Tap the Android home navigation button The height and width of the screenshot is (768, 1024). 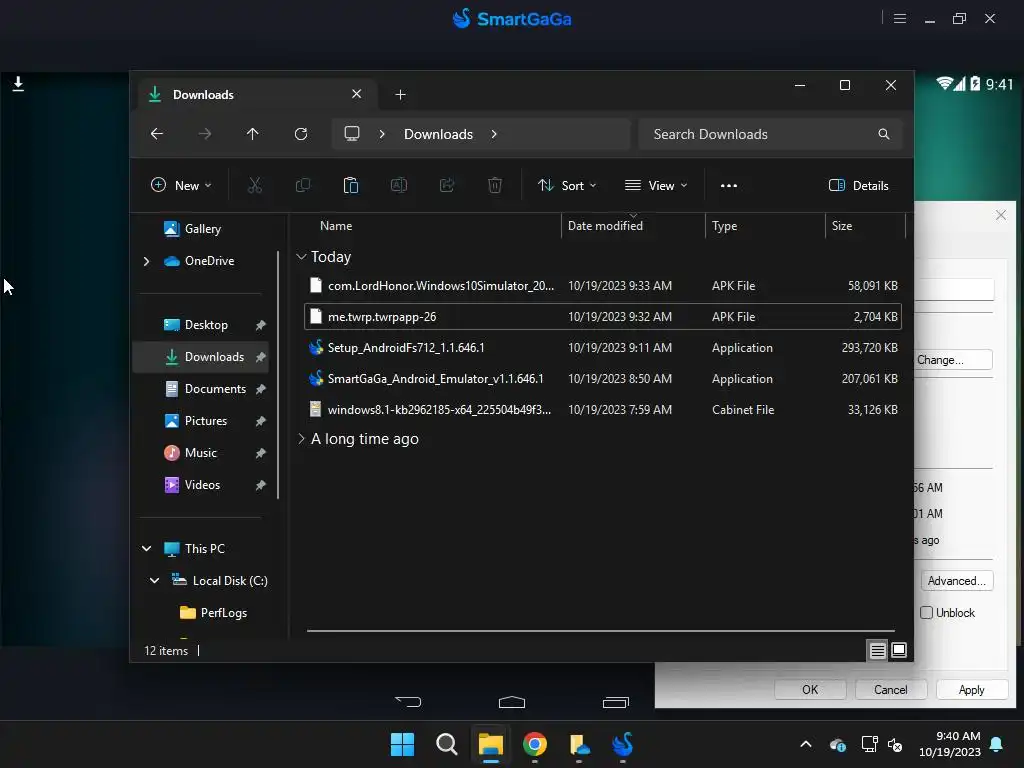point(511,702)
